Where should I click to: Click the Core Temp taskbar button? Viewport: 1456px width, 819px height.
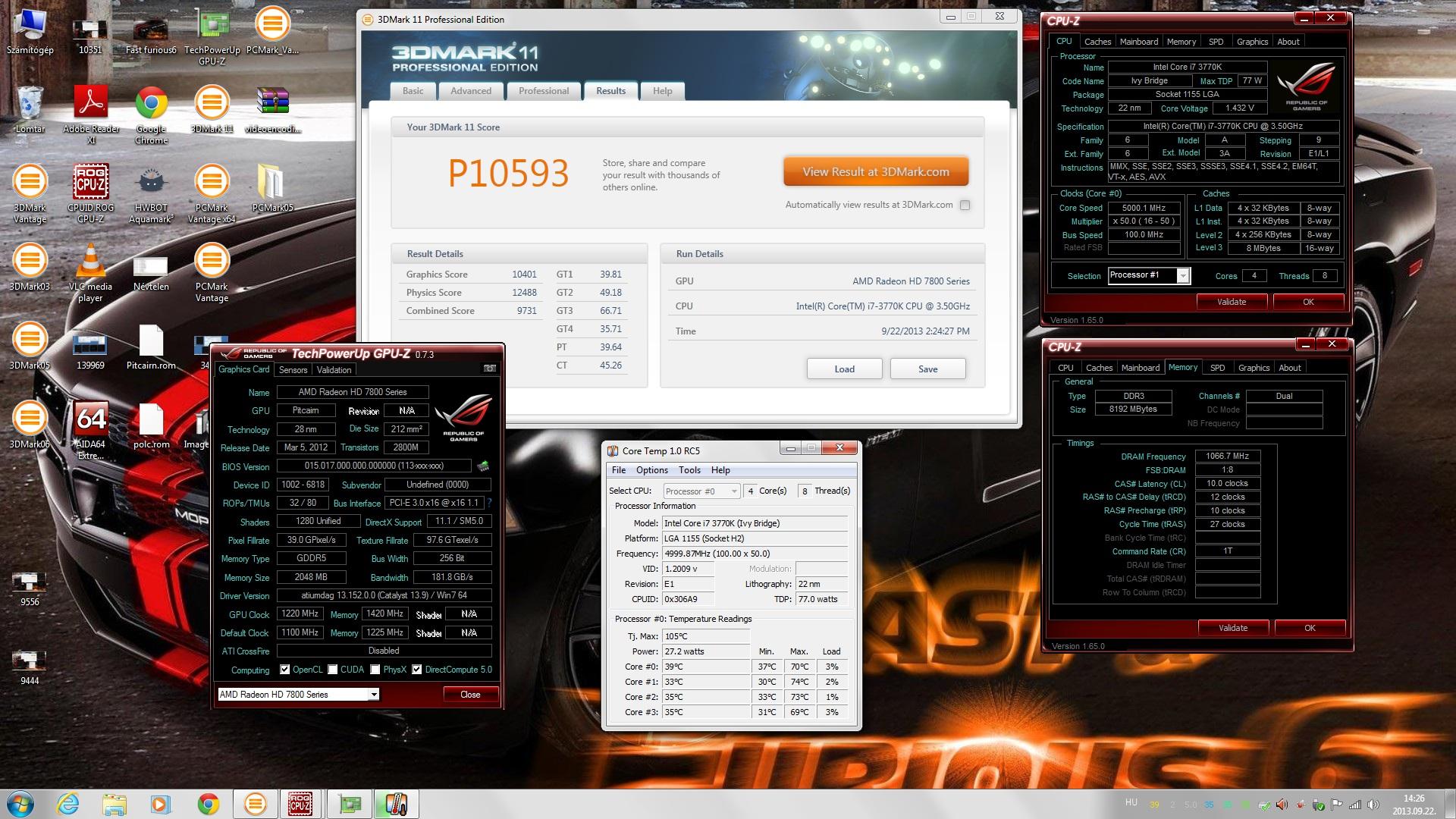pos(397,804)
